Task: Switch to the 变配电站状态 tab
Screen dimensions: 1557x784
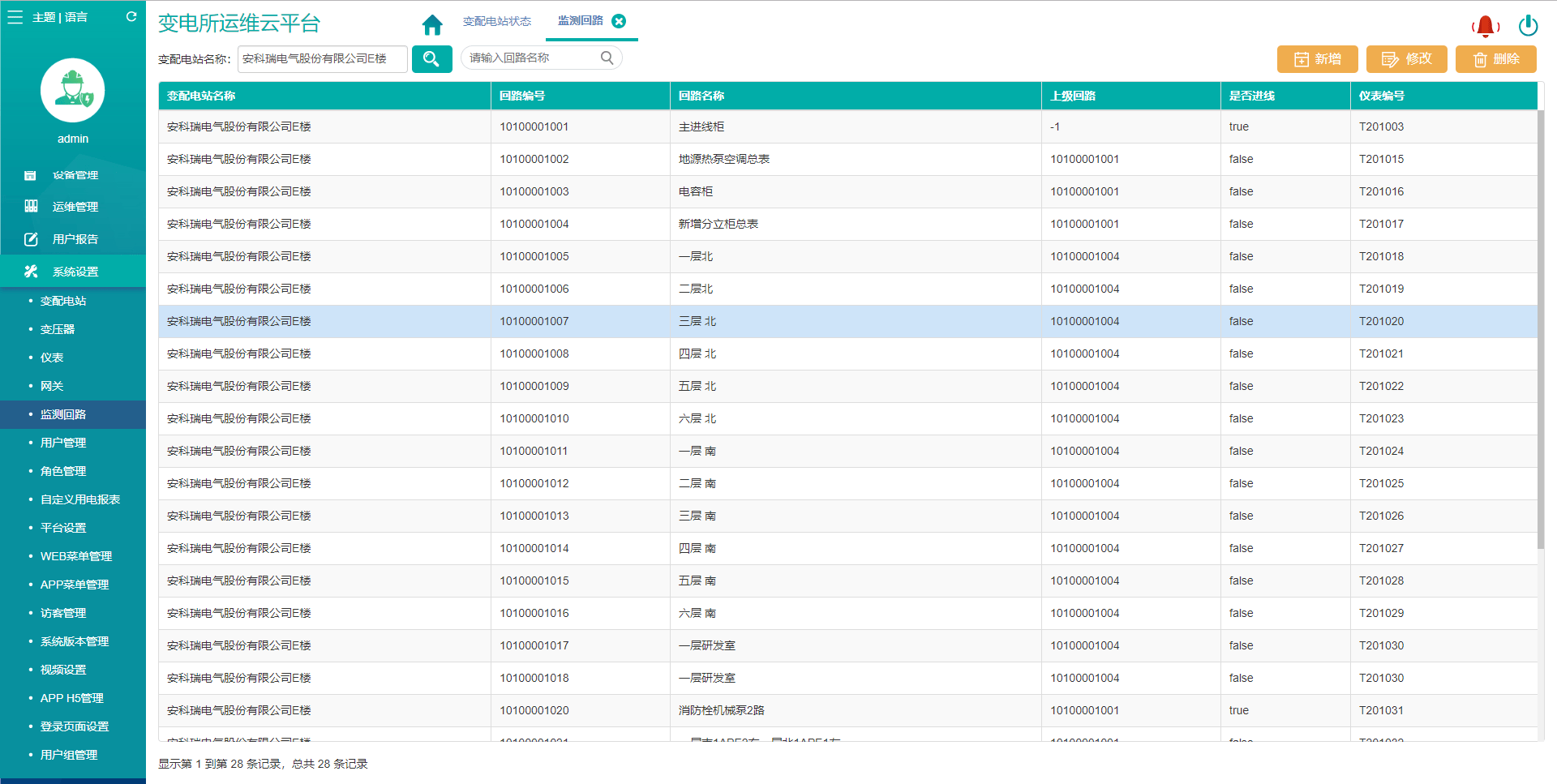Action: coord(497,21)
